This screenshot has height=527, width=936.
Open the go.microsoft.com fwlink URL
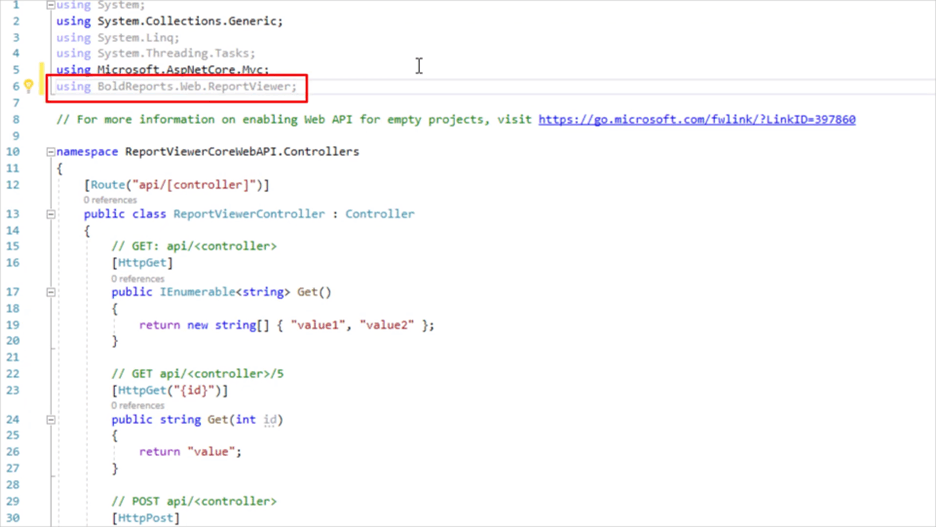[x=696, y=120]
